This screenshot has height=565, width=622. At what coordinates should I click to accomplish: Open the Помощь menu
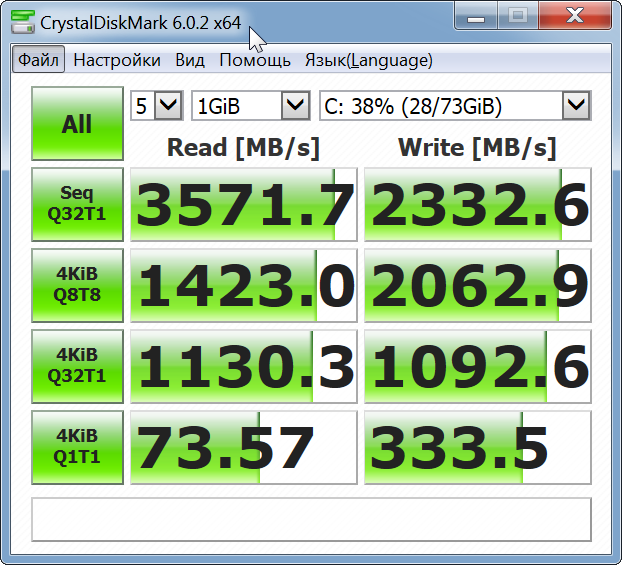pos(255,60)
